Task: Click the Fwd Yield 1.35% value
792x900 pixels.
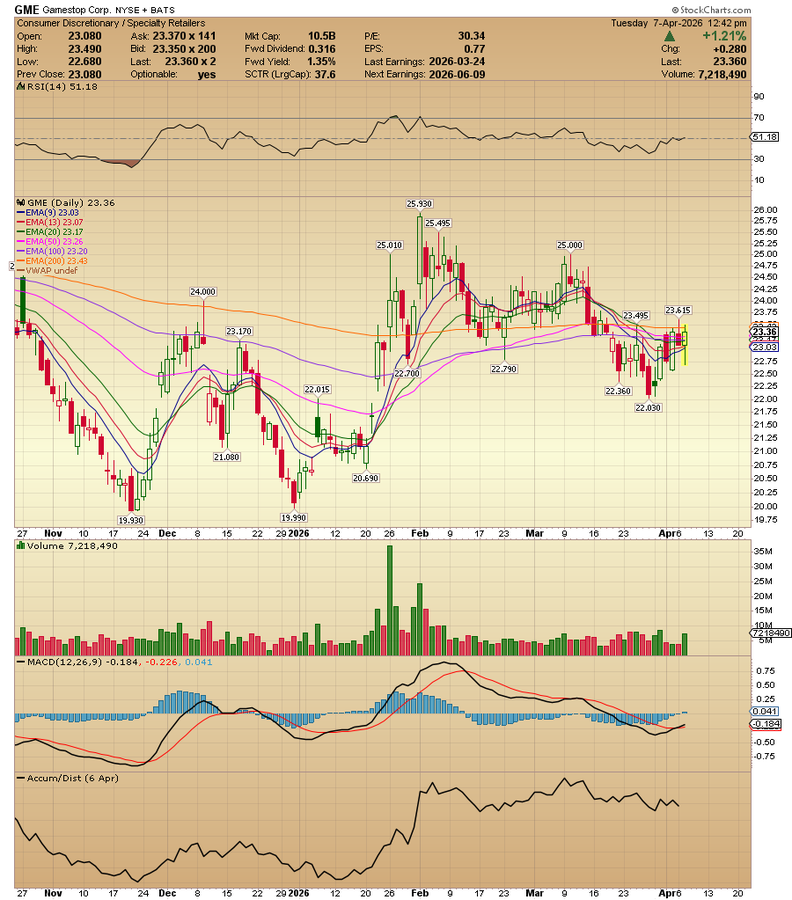Action: 321,61
